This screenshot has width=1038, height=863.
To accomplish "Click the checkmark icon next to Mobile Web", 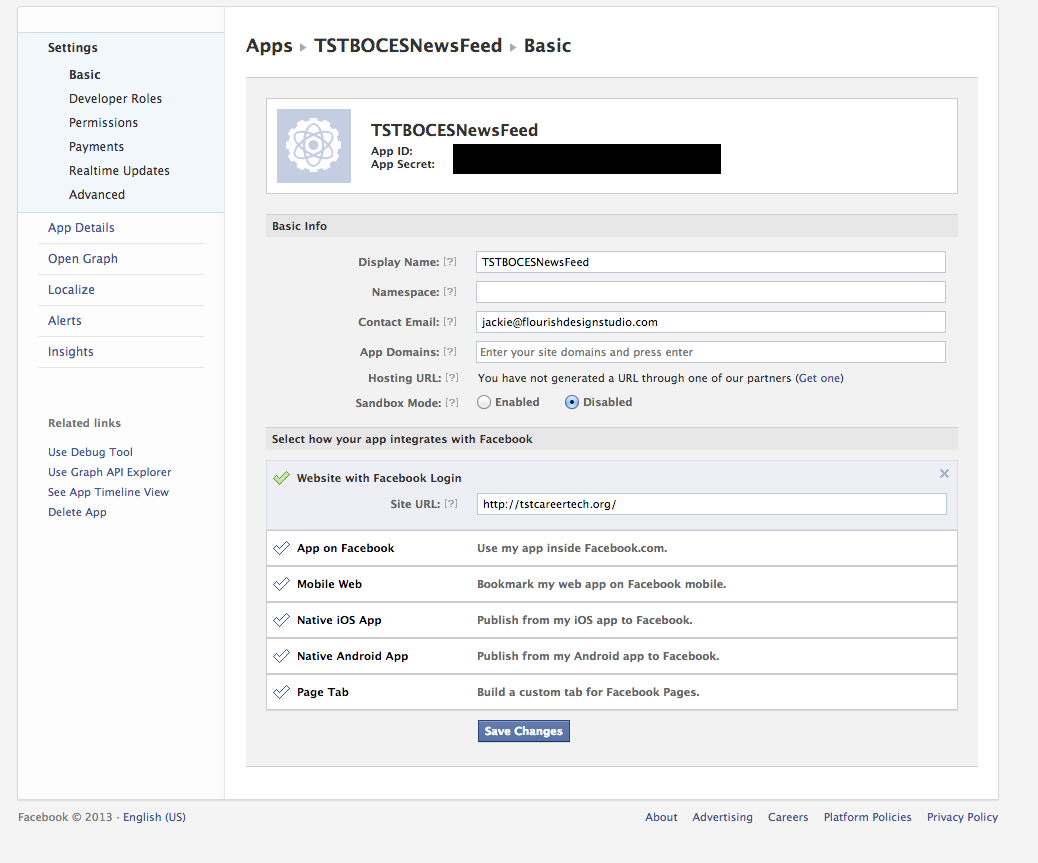I will coord(281,584).
